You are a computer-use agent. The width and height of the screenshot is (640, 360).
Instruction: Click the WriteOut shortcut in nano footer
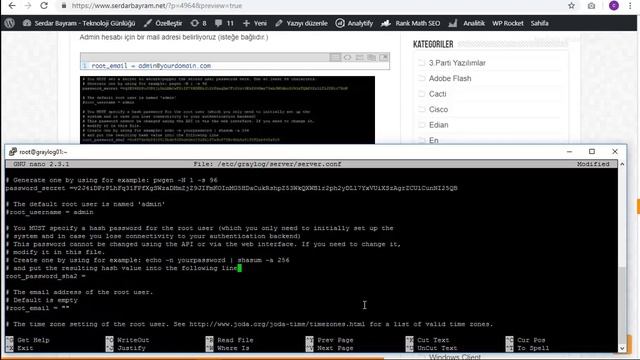point(127,340)
